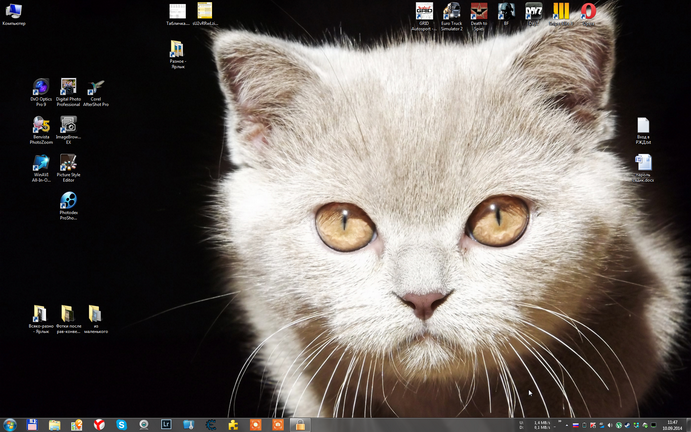691x432 pixels.
Task: Select the DayZ game shortcut
Action: coord(534,14)
